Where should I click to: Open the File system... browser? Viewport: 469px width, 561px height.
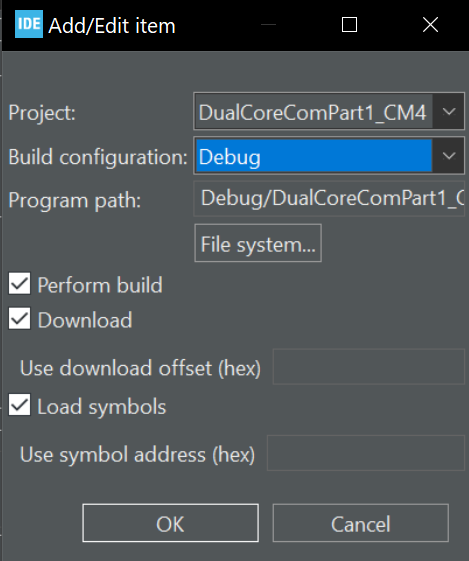pyautogui.click(x=258, y=243)
